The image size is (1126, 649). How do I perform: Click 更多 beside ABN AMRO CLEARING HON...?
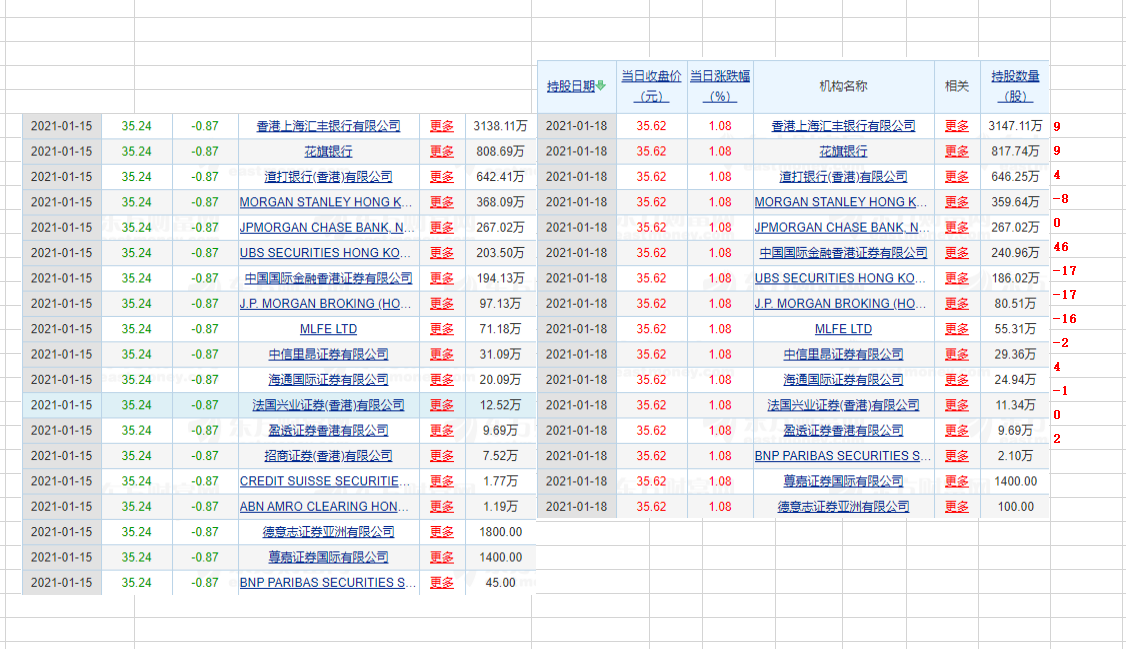(x=442, y=506)
